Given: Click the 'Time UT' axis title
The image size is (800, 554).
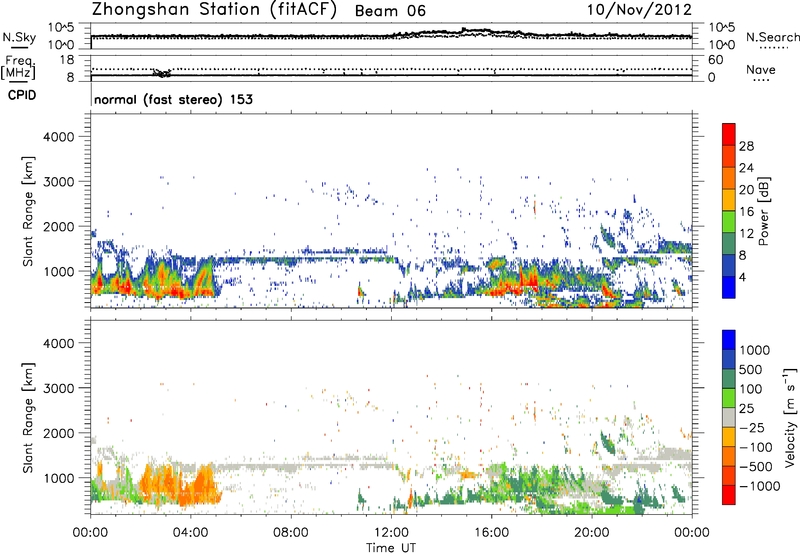Looking at the screenshot, I should [391, 548].
